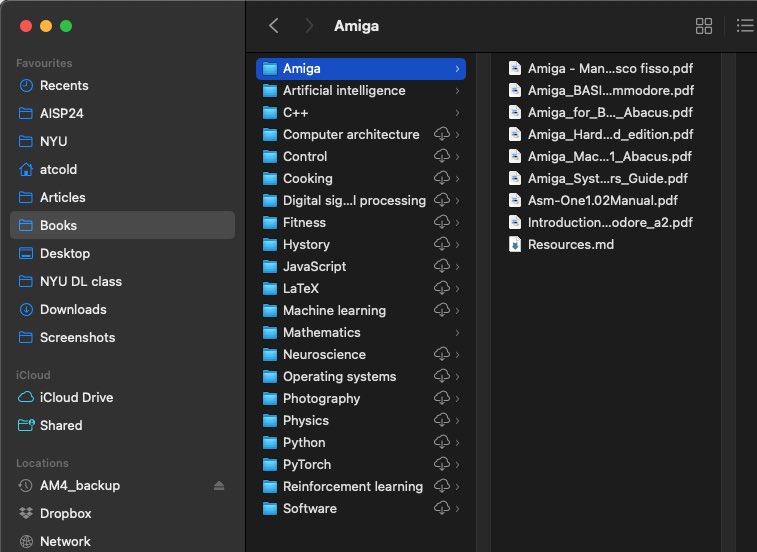
Task: Click the Resources.md file icon
Action: [515, 244]
